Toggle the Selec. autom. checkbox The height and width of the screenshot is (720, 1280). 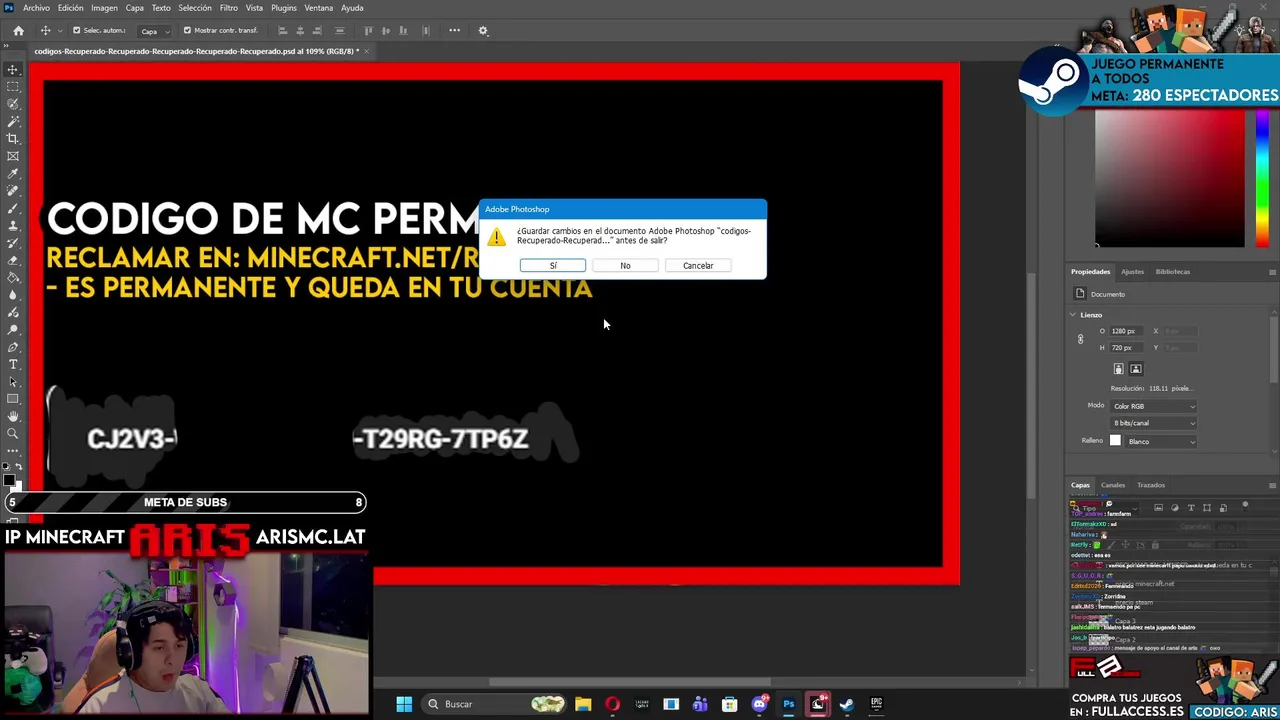coord(76,30)
